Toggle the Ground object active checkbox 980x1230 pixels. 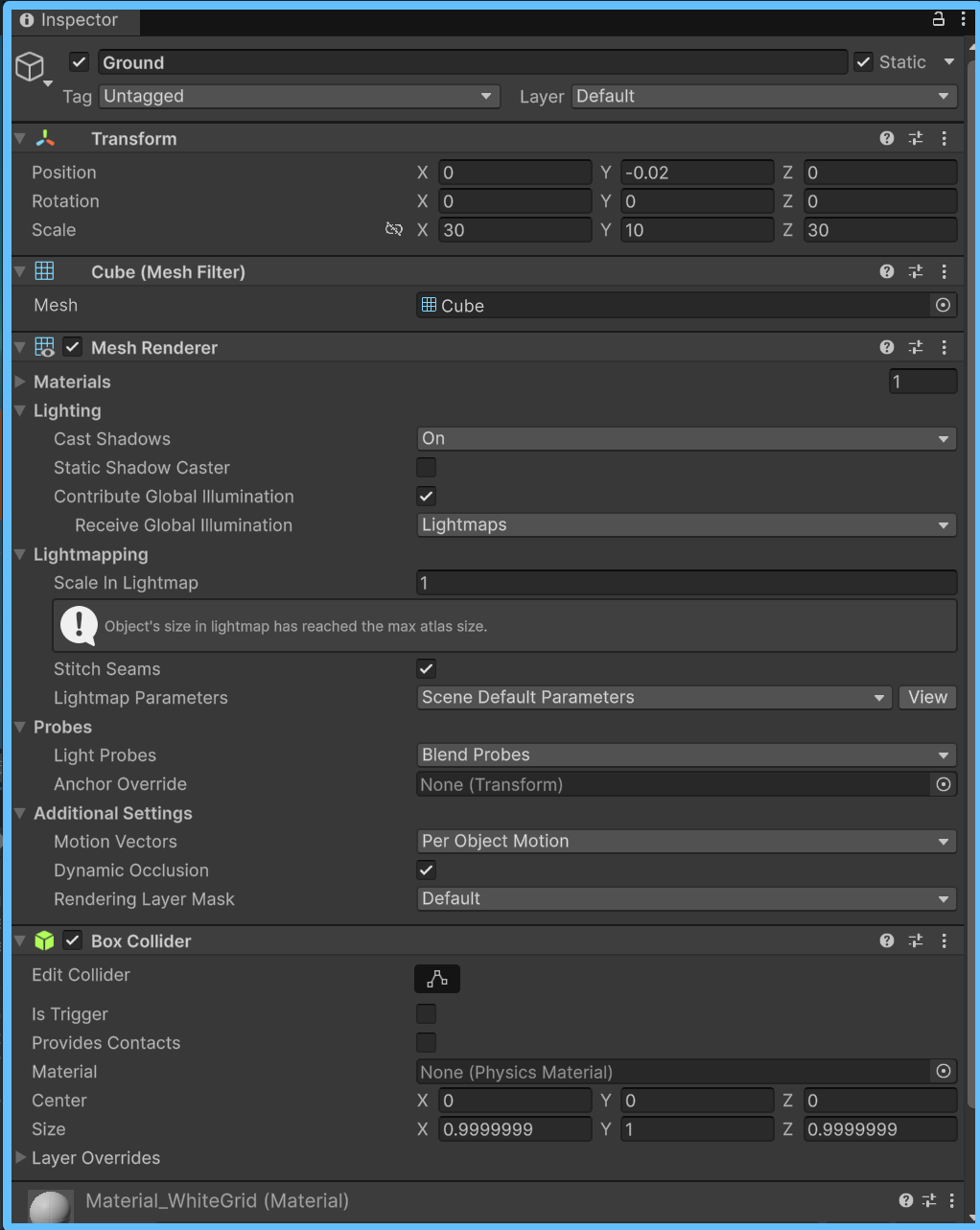click(x=80, y=62)
